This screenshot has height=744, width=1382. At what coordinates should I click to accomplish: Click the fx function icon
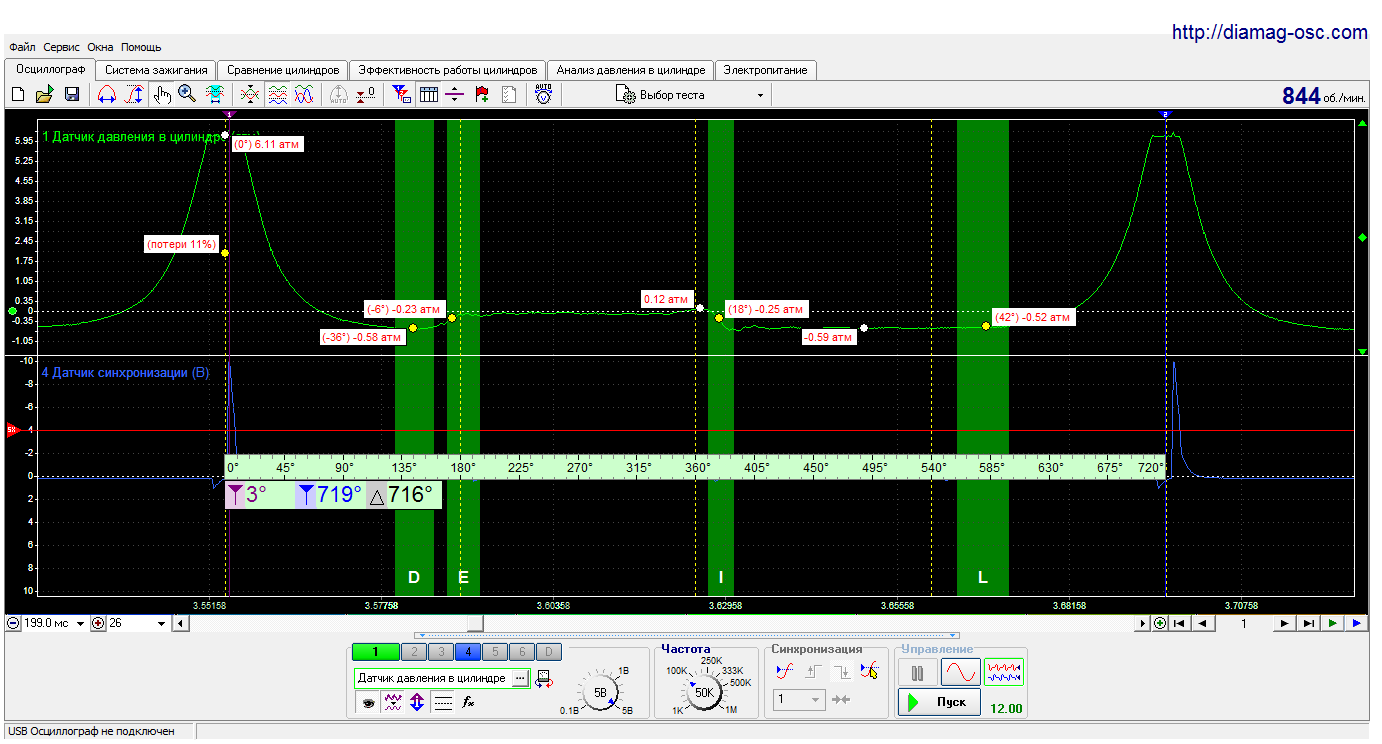coord(467,703)
